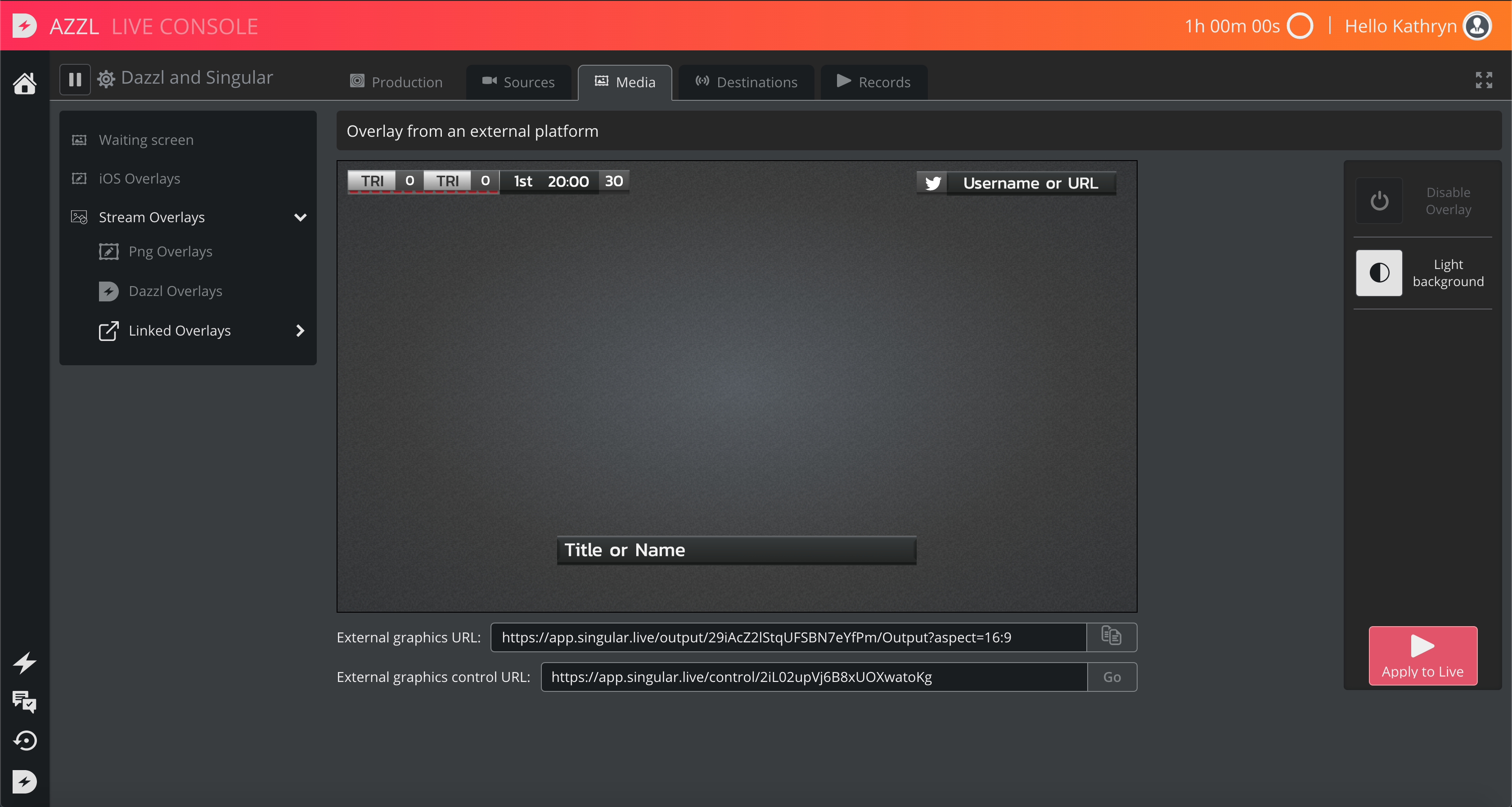Screen dimensions: 1512x807
Task: Click the history restore sidebar icon
Action: [x=25, y=741]
